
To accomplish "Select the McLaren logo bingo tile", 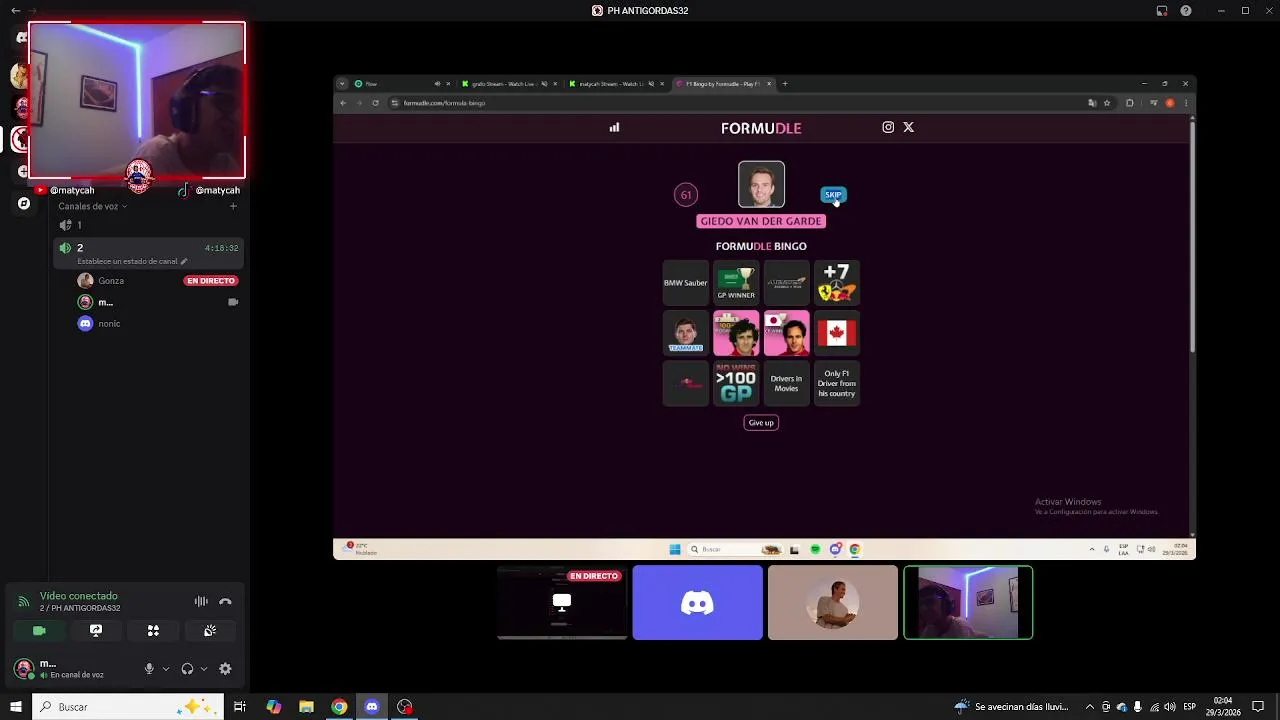I will click(786, 283).
